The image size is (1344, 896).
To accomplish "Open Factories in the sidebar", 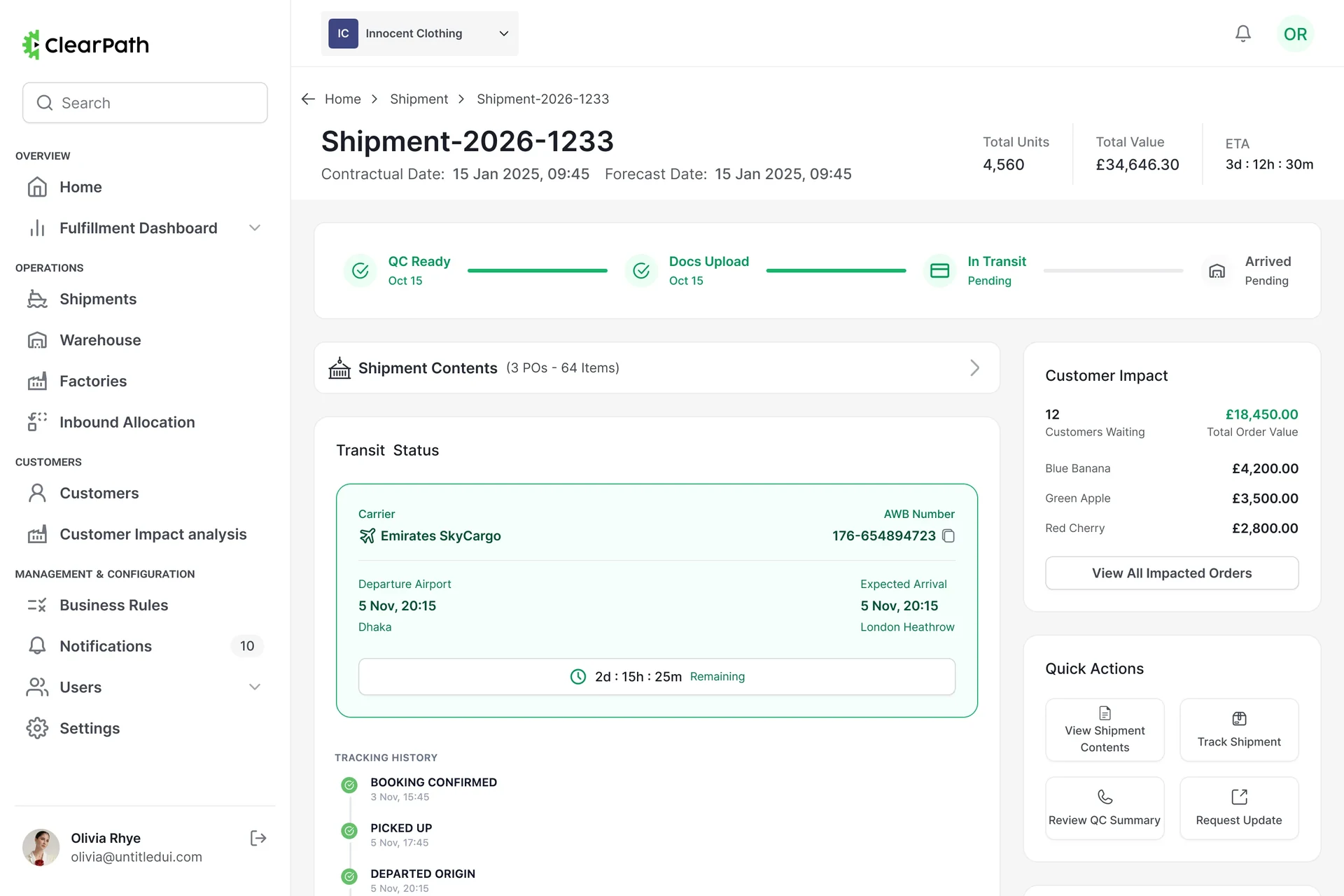I will 144,381.
